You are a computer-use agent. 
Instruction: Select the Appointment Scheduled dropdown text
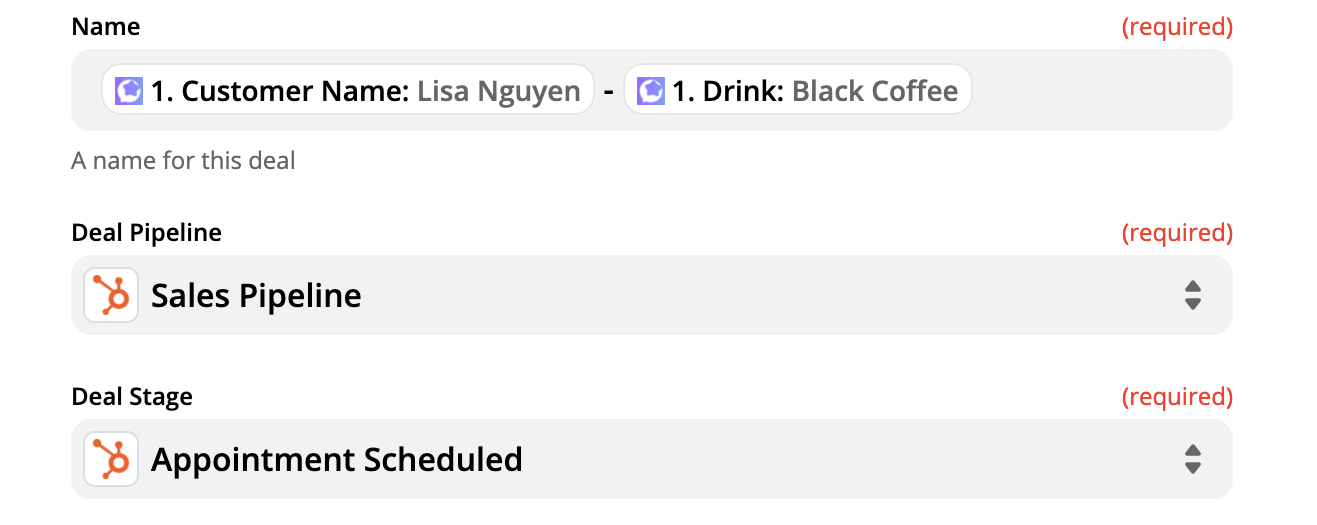tap(337, 460)
